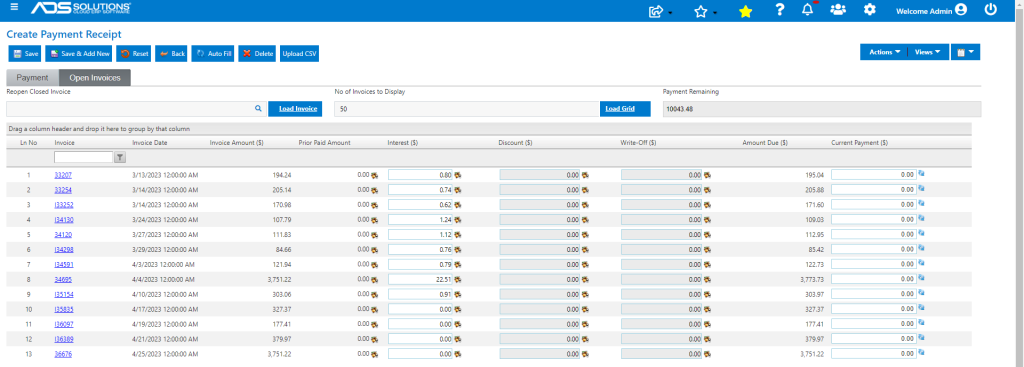Click the Back button
The height and width of the screenshot is (367, 1024).
[x=172, y=54]
